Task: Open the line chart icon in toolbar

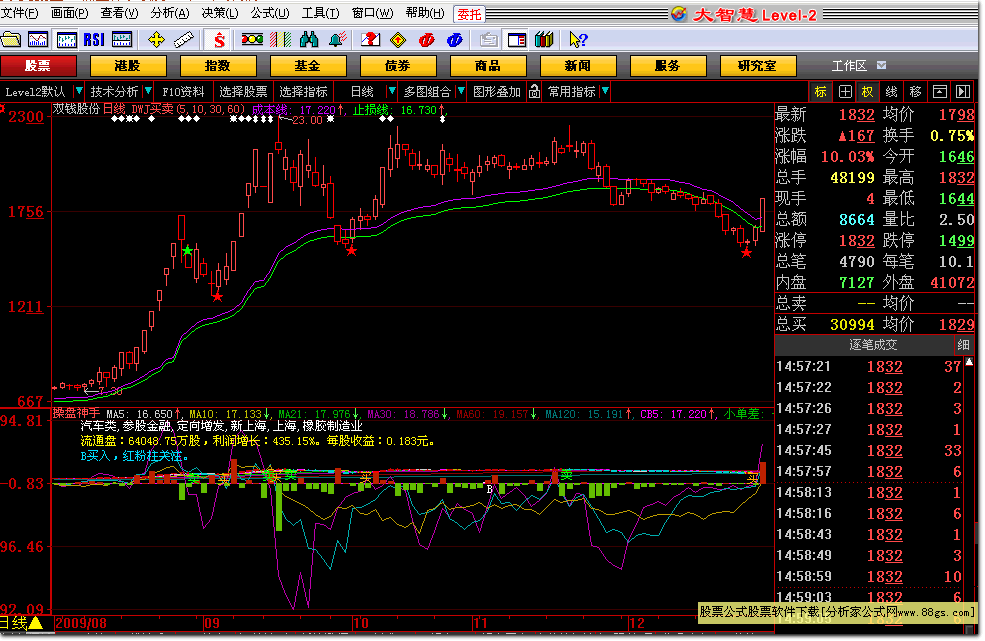Action: click(x=38, y=40)
